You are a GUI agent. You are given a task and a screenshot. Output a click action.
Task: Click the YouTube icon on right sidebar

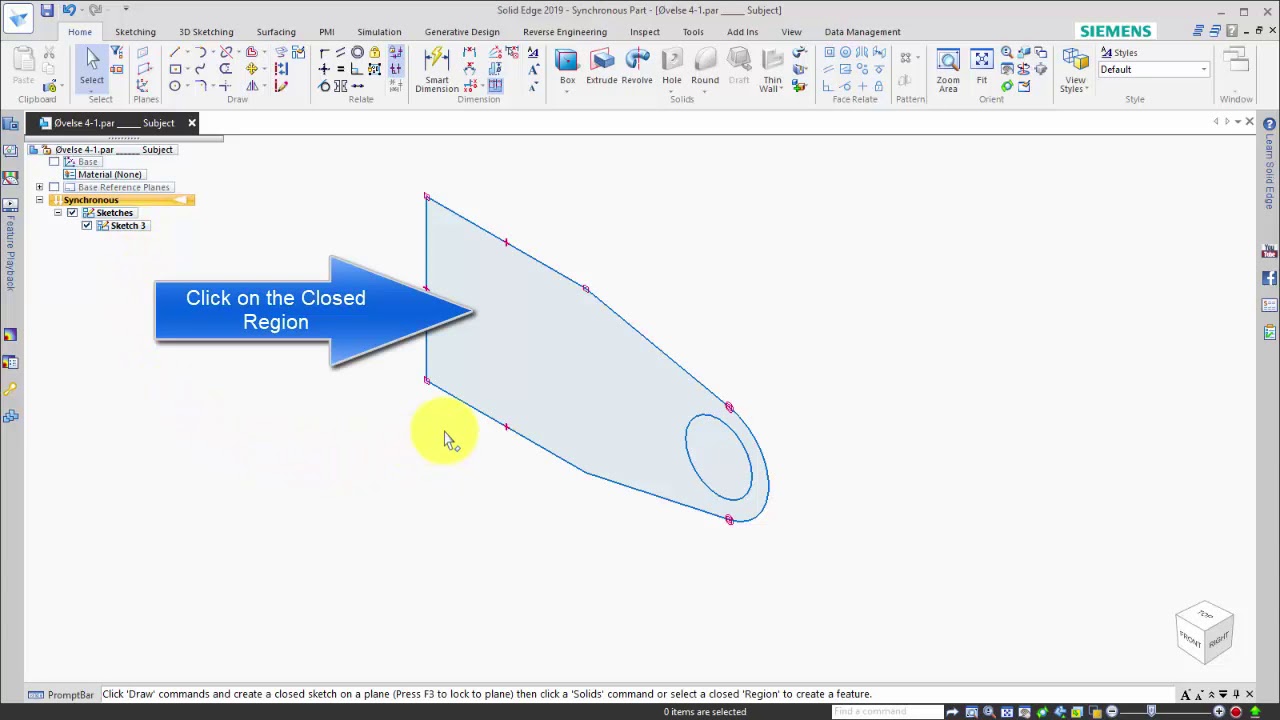[x=1270, y=251]
